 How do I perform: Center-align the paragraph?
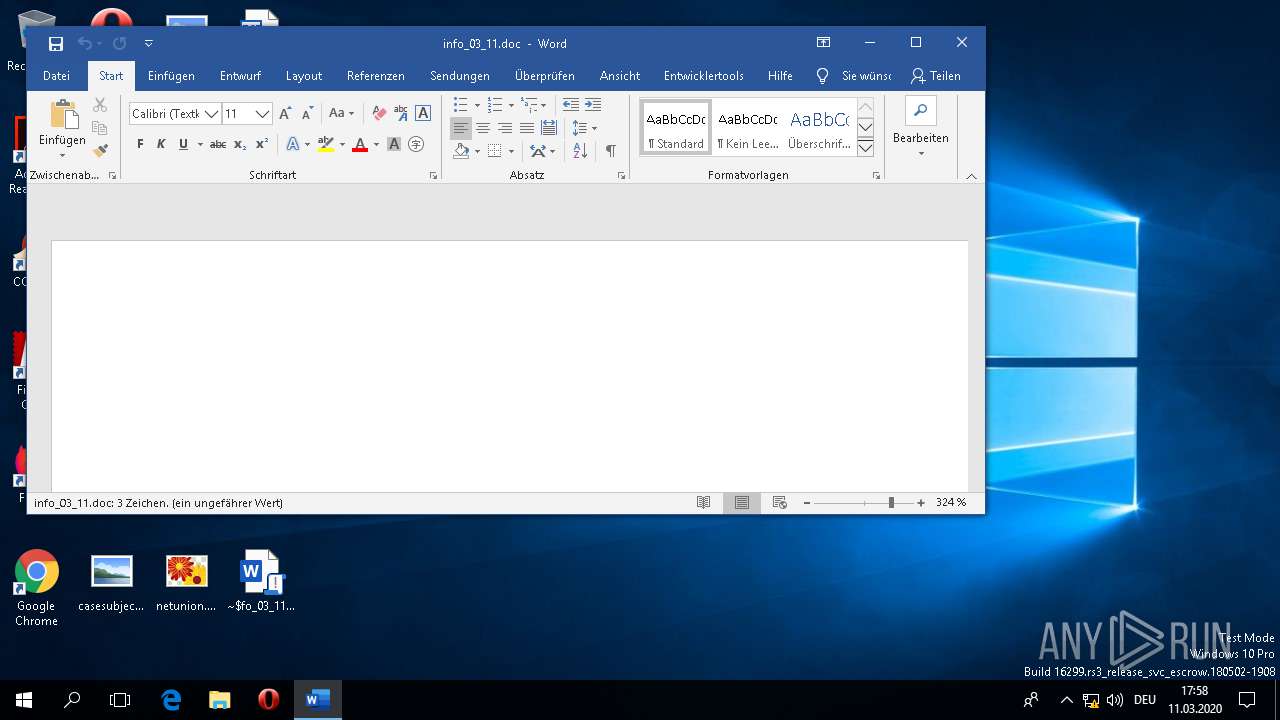point(483,128)
